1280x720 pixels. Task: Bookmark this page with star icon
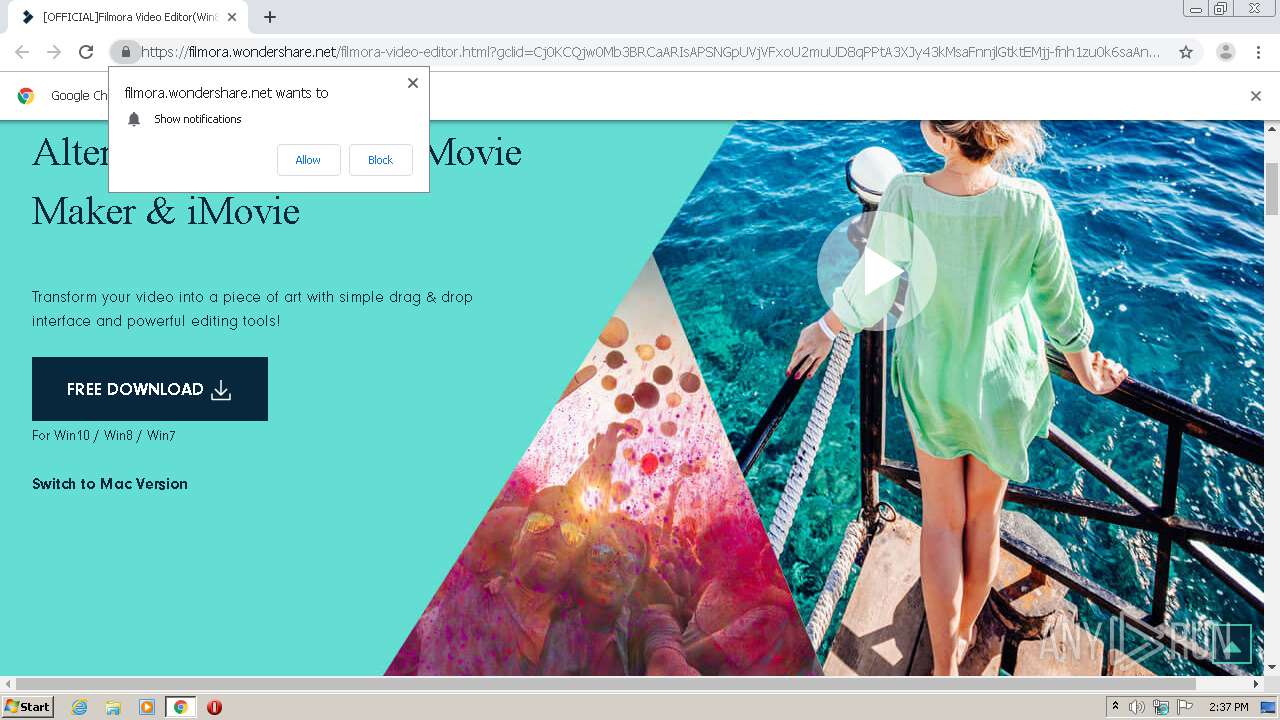coord(1186,52)
